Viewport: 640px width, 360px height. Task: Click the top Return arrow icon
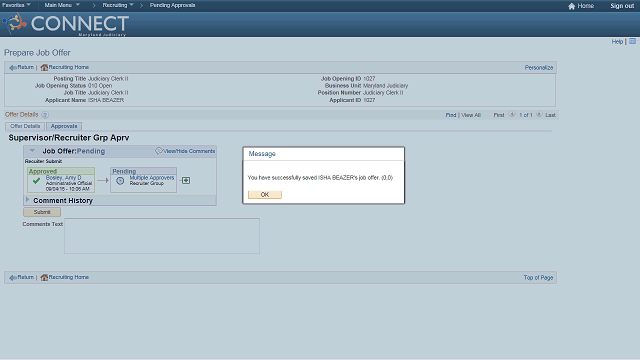[13, 67]
